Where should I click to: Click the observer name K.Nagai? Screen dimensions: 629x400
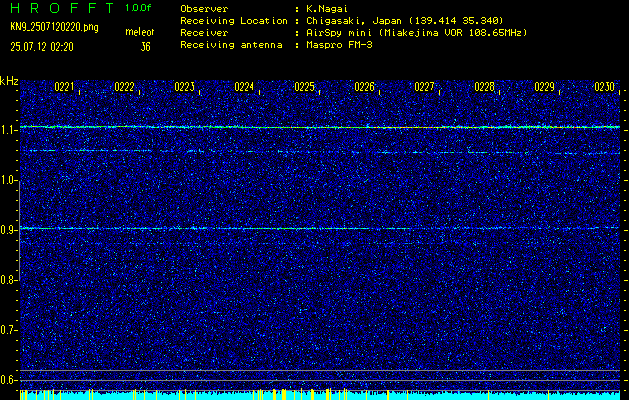click(327, 9)
